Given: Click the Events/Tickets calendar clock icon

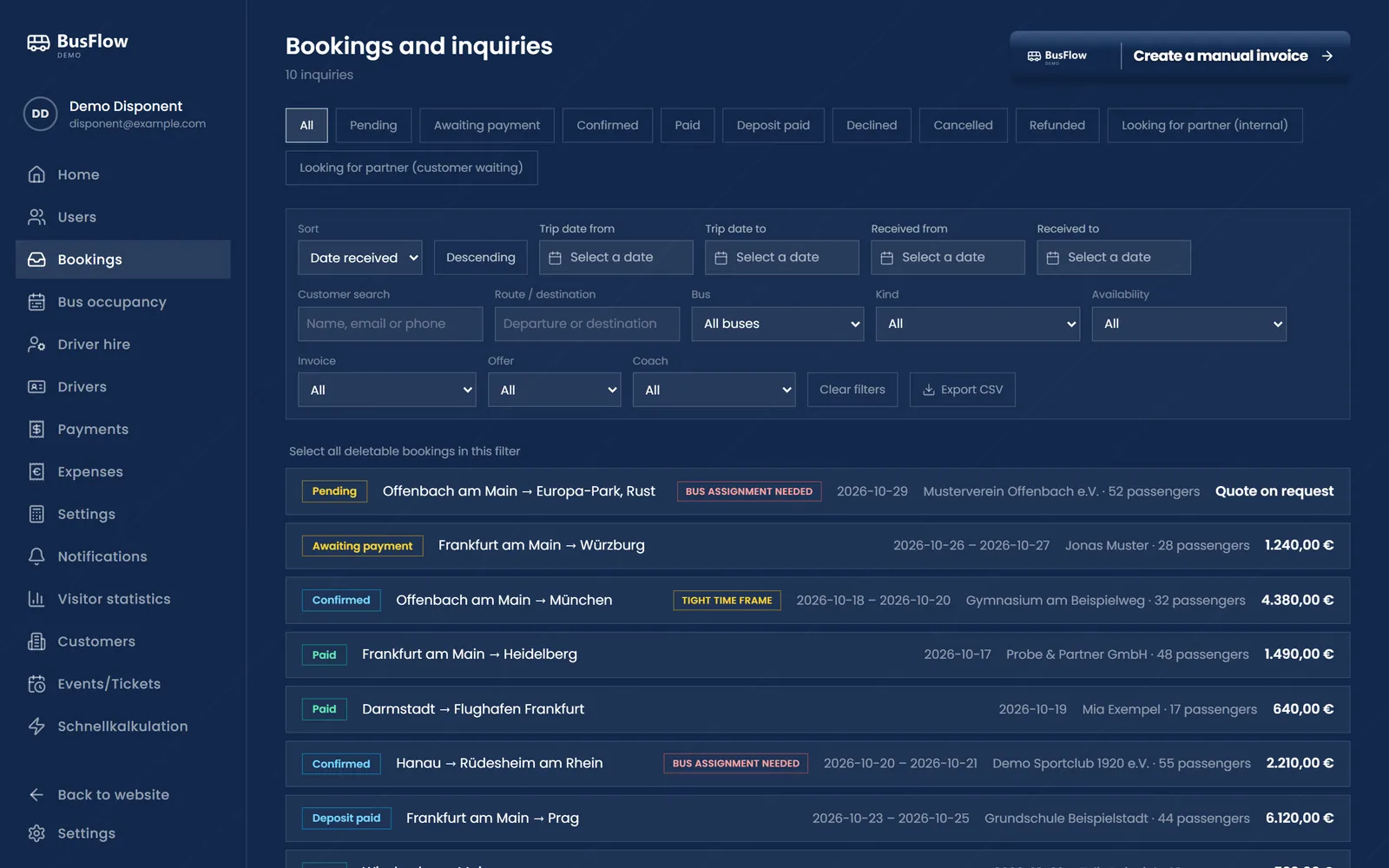Looking at the screenshot, I should pyautogui.click(x=36, y=685).
